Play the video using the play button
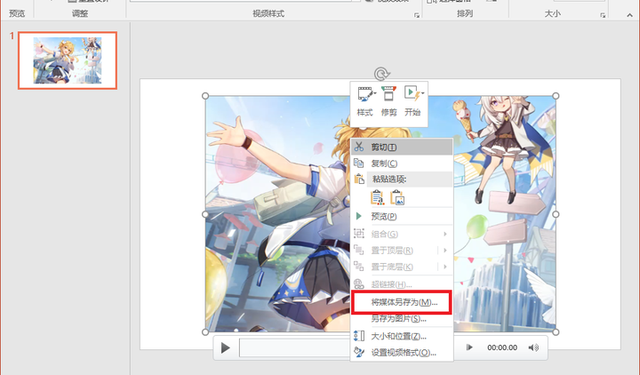640x375 pixels. [225, 348]
